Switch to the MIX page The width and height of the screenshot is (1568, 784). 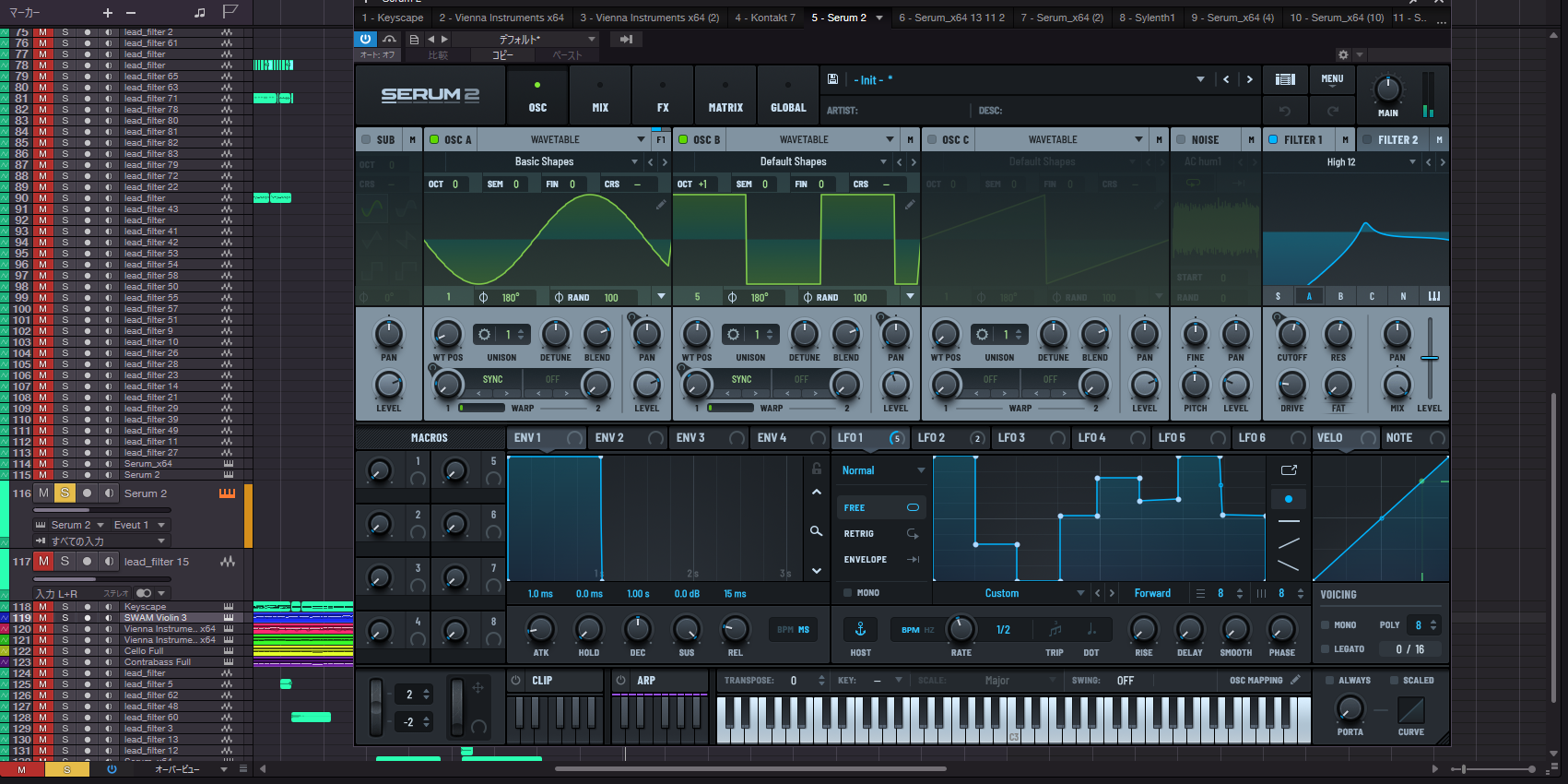pos(600,95)
